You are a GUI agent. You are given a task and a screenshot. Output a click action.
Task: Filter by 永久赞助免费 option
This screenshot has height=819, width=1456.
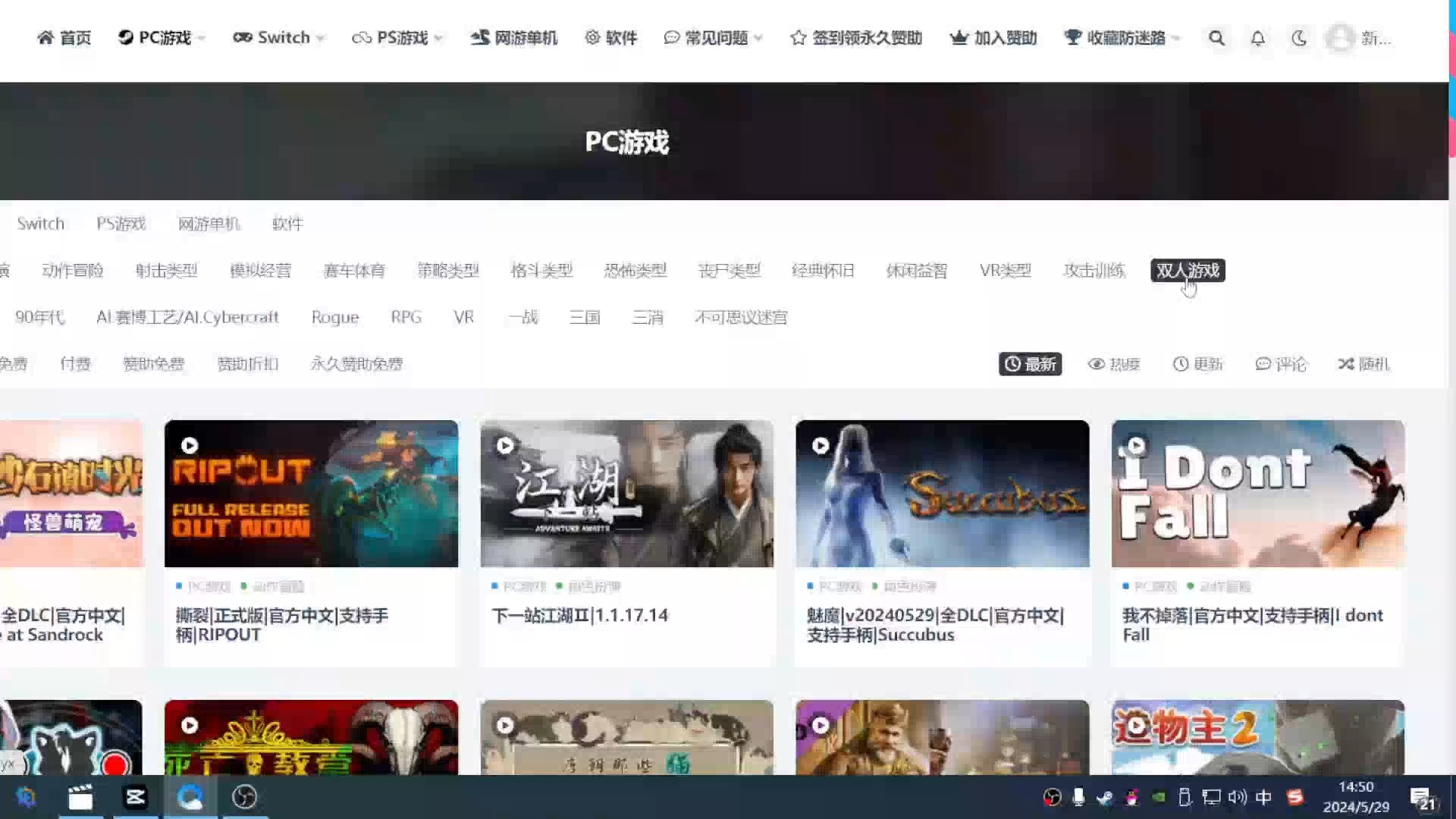(x=356, y=364)
